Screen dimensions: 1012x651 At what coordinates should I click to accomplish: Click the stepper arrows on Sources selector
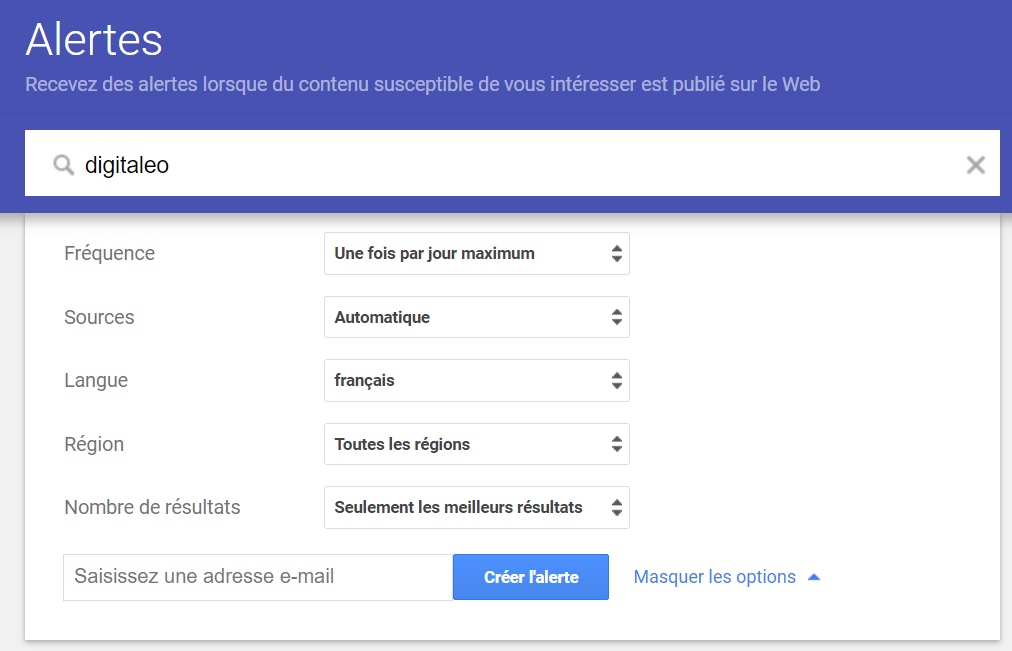tap(616, 317)
